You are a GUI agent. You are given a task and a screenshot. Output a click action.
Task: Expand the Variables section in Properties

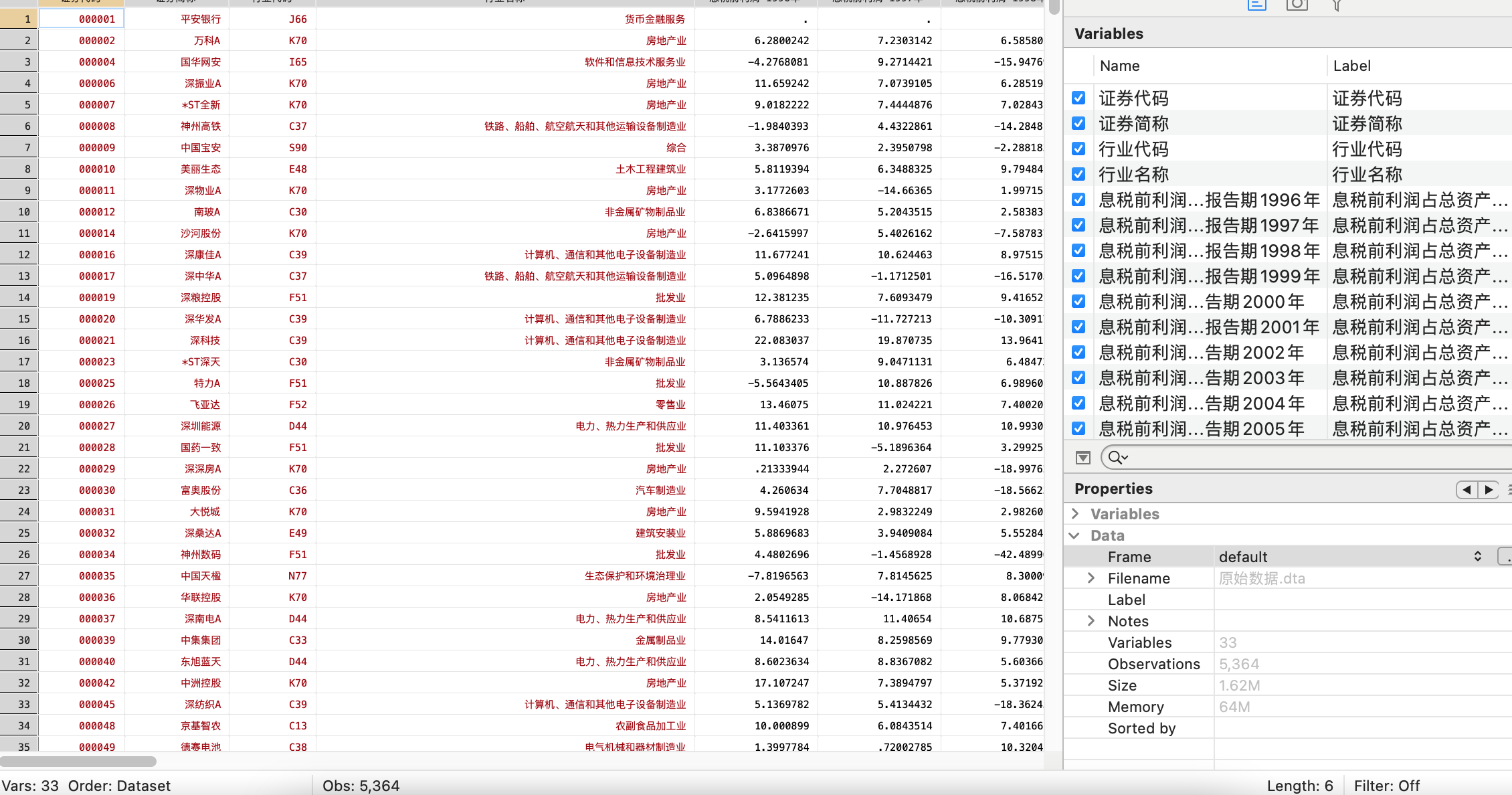(1076, 514)
